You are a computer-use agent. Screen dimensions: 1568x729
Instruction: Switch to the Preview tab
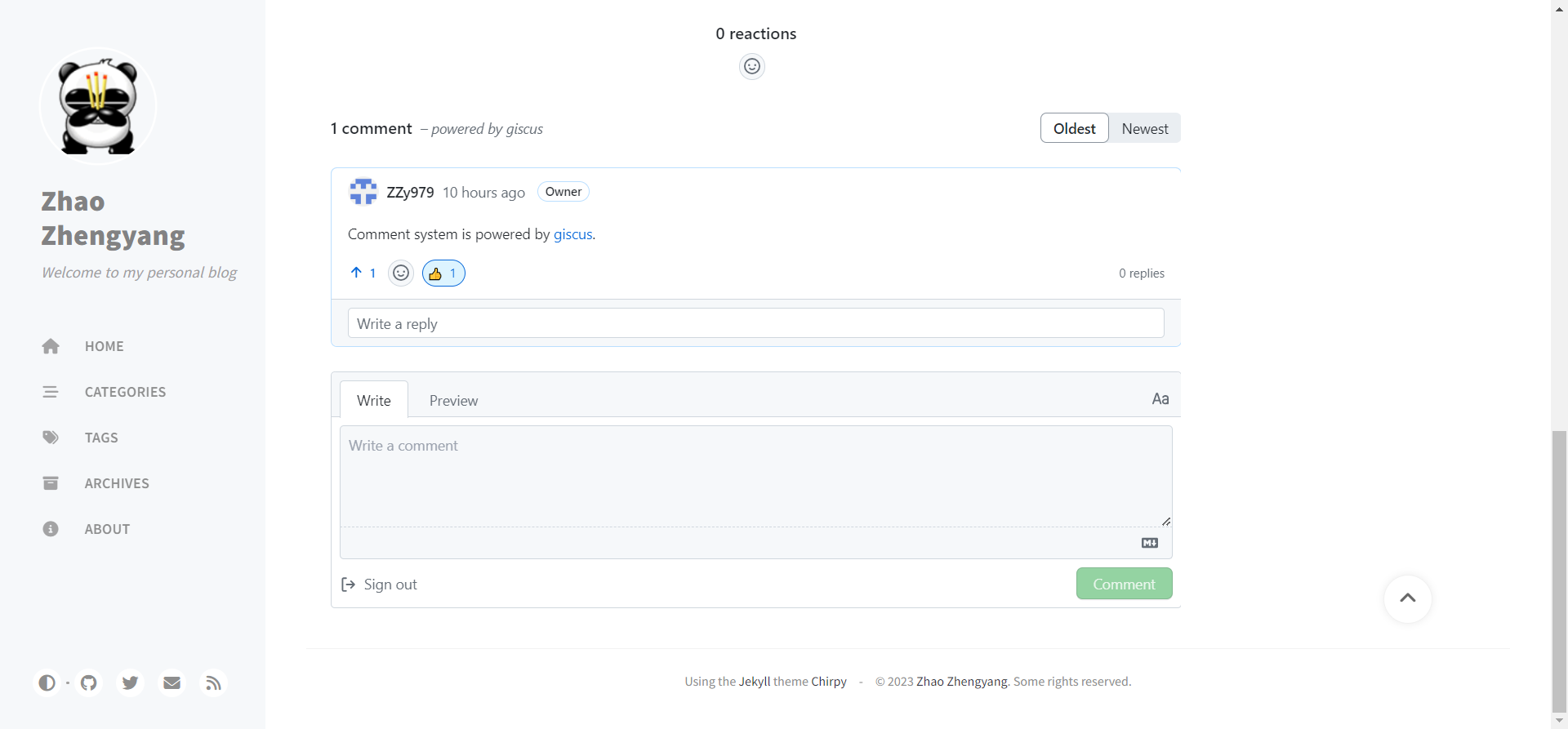click(x=453, y=401)
